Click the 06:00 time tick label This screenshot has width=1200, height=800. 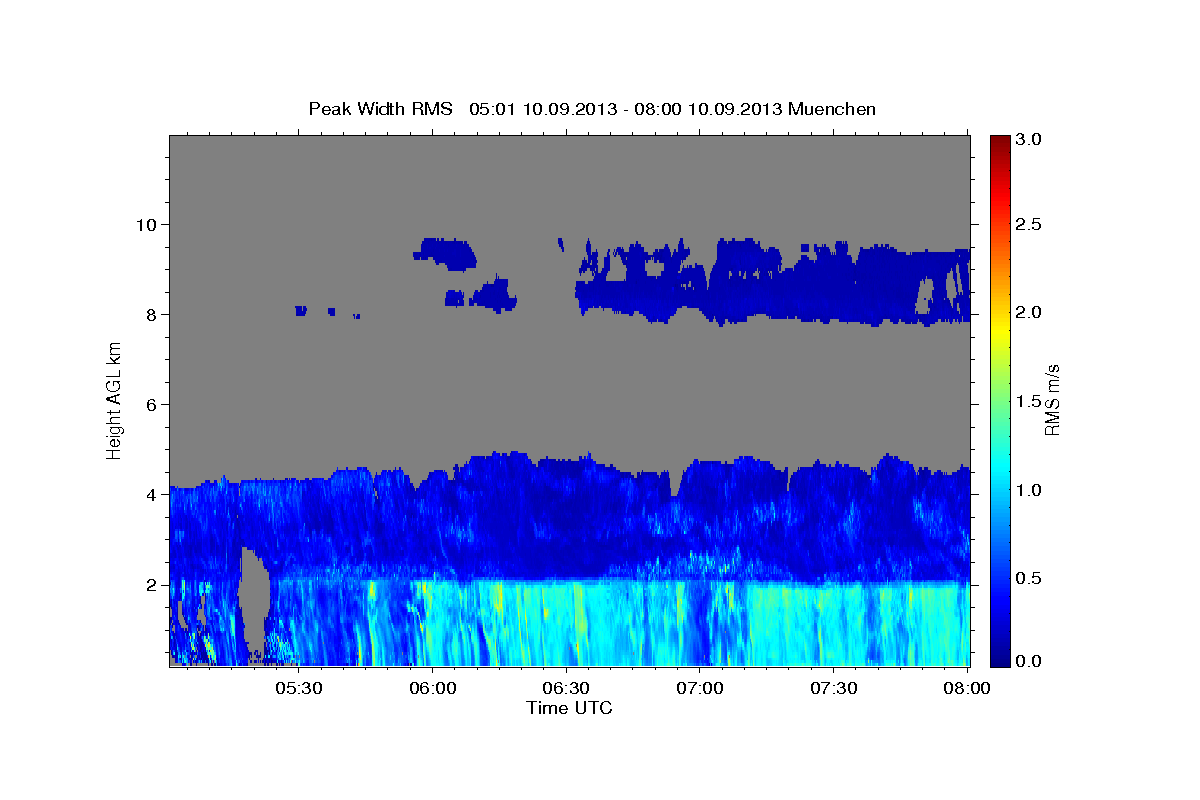[433, 688]
